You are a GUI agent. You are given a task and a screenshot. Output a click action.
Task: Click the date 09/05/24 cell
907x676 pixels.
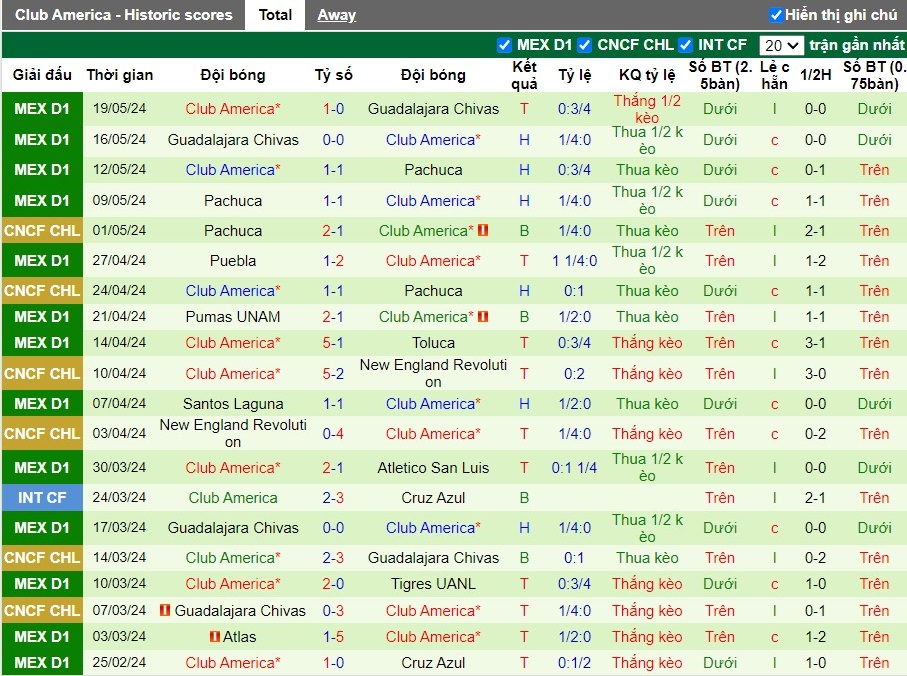click(119, 200)
